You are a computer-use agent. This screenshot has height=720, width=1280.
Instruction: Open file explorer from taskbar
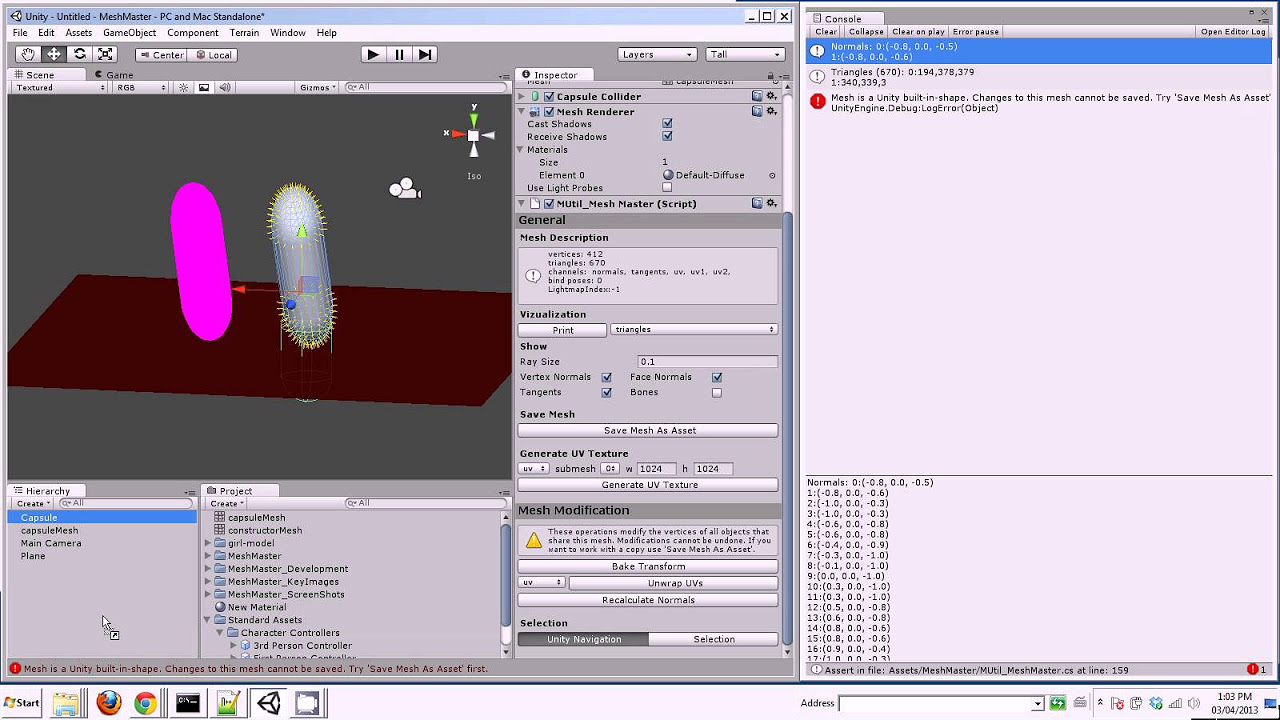tap(66, 704)
